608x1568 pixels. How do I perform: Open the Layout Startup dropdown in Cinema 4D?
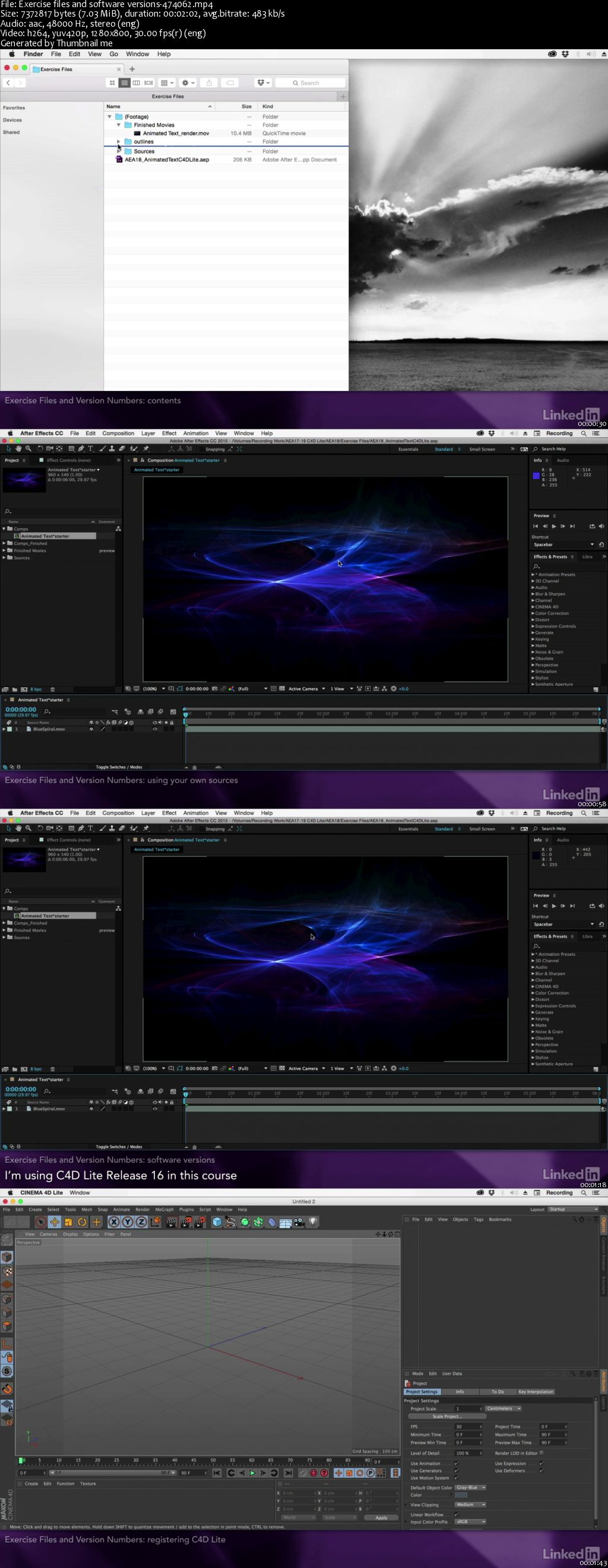pos(574,1210)
